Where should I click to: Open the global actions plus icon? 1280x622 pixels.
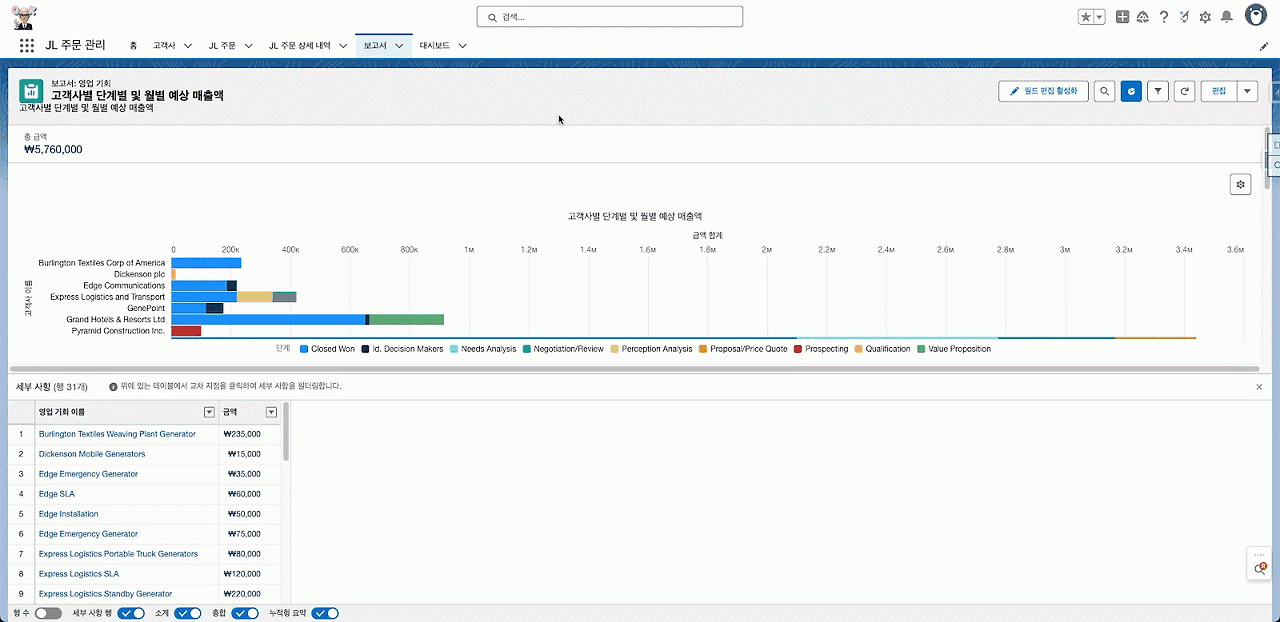1123,17
